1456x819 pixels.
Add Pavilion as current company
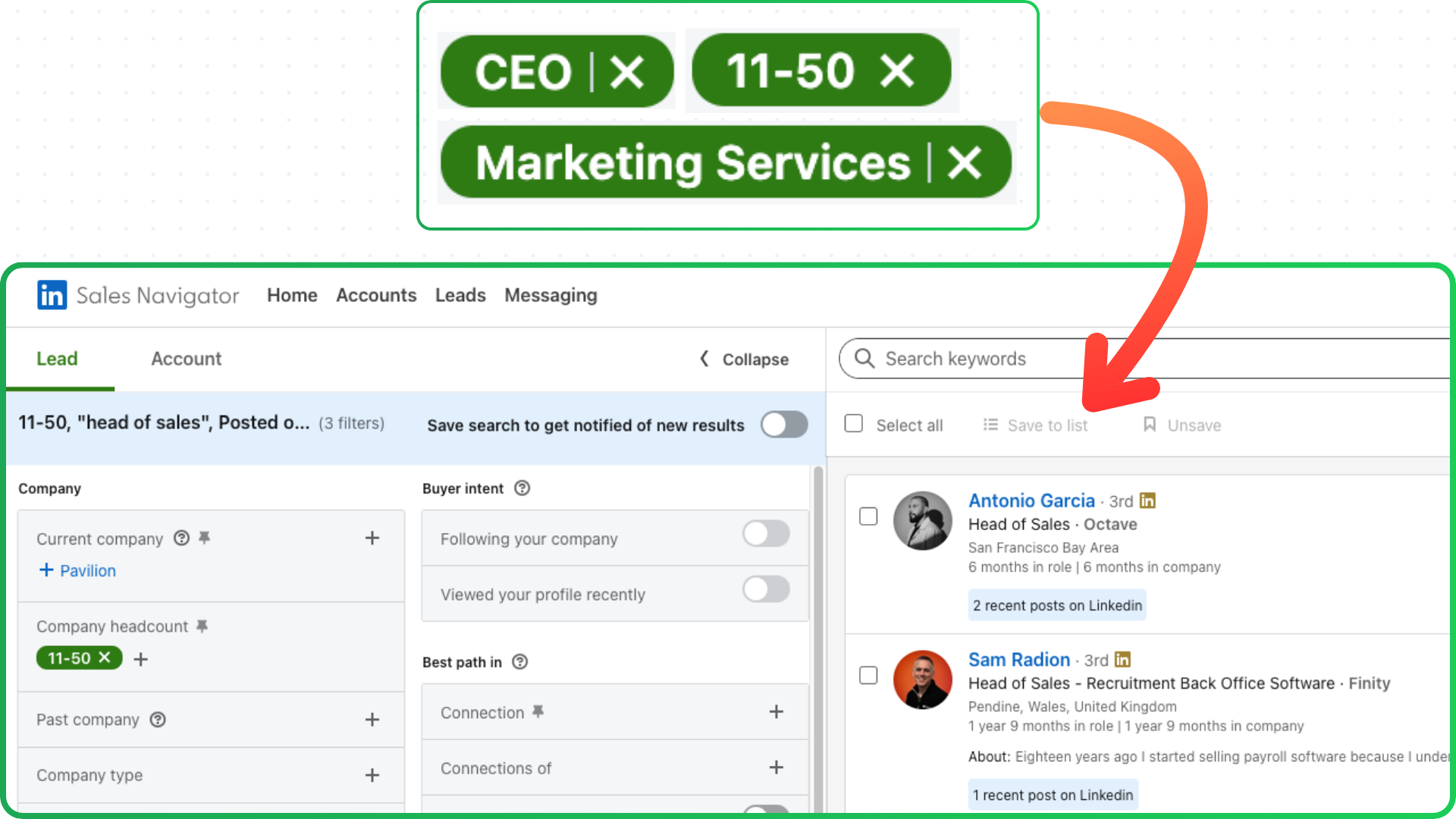click(77, 570)
